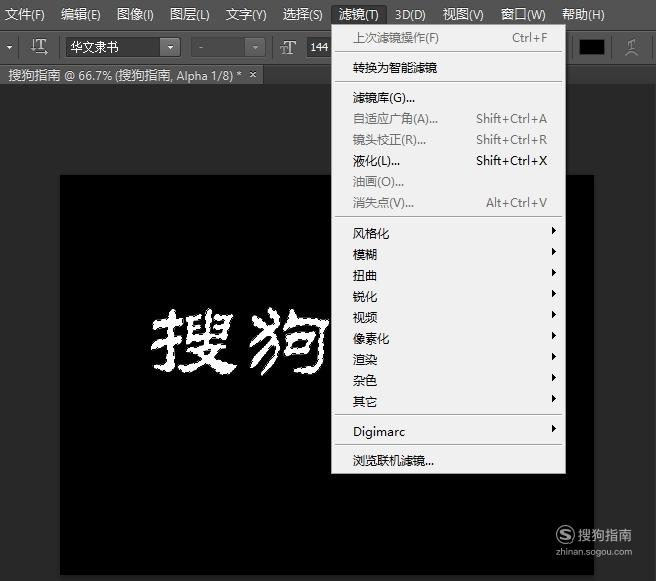656x581 pixels.
Task: Expand the 像素化 submenu
Action: (x=448, y=338)
